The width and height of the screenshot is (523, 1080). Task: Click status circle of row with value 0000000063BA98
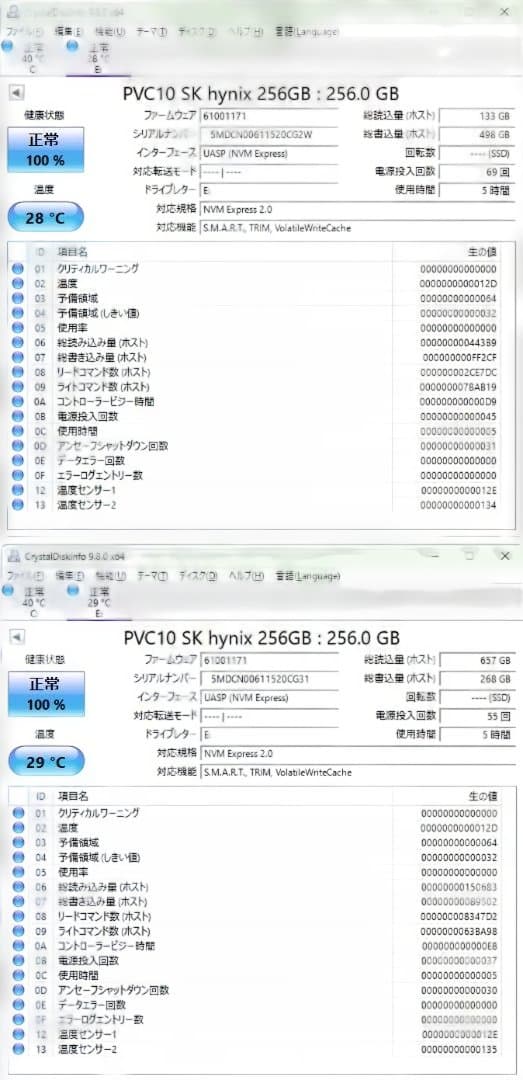coord(18,931)
